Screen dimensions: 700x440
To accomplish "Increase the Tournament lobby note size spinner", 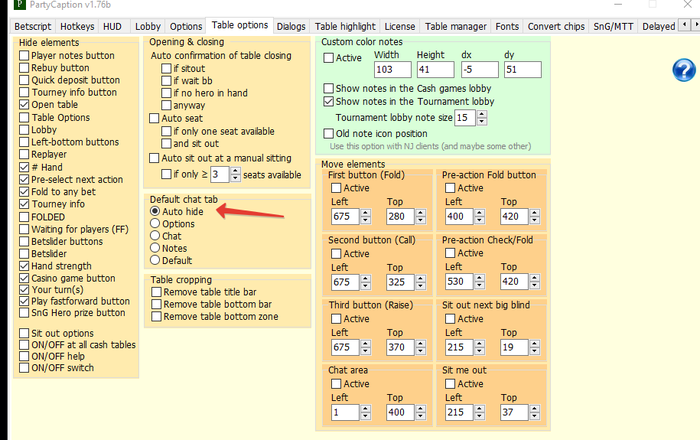I will [x=481, y=114].
